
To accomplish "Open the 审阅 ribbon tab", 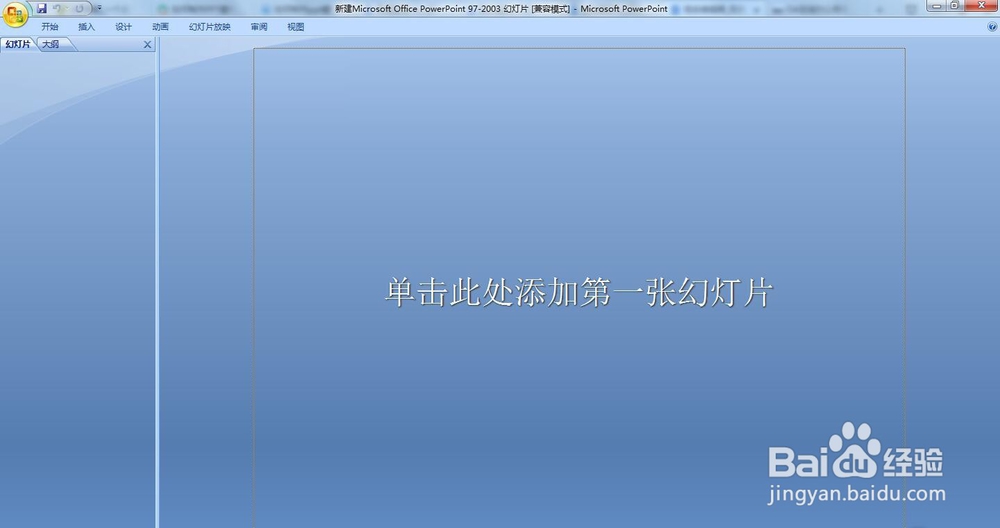I will pyautogui.click(x=259, y=27).
